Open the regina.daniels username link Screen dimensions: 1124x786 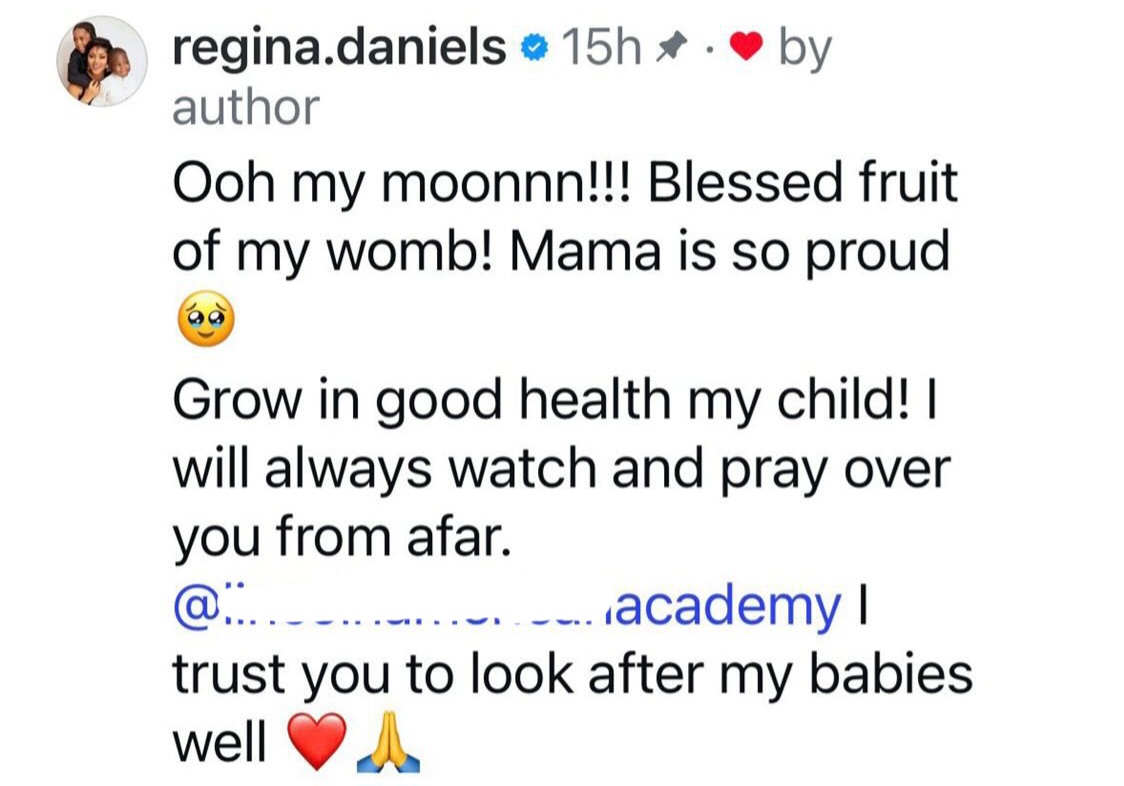[339, 48]
